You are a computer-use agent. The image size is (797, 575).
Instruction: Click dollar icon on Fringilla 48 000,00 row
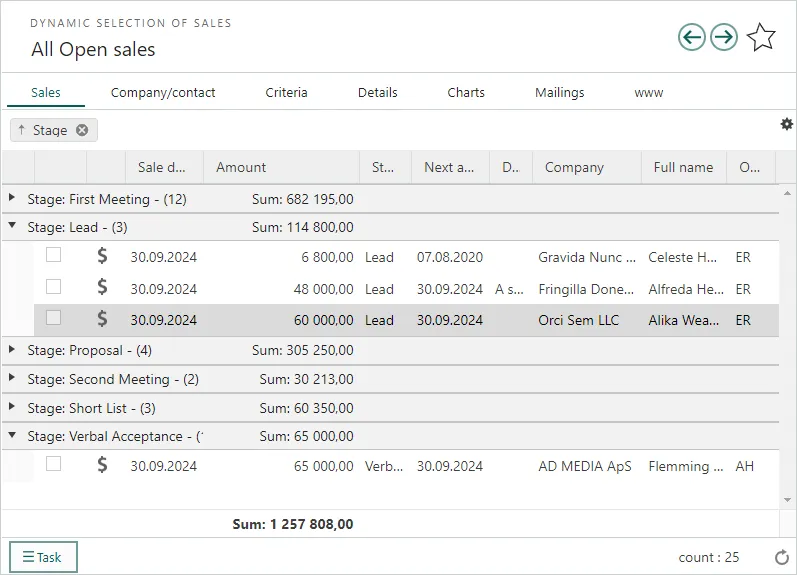tap(102, 288)
